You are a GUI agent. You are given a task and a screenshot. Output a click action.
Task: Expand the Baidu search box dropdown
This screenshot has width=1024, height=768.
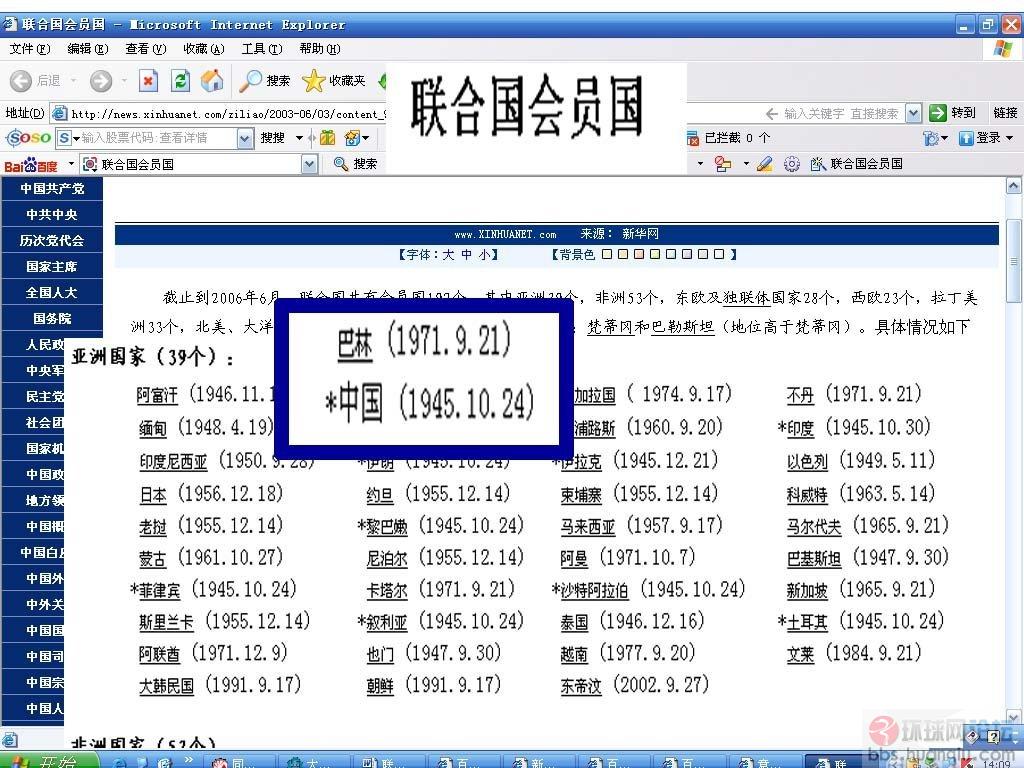[x=310, y=164]
